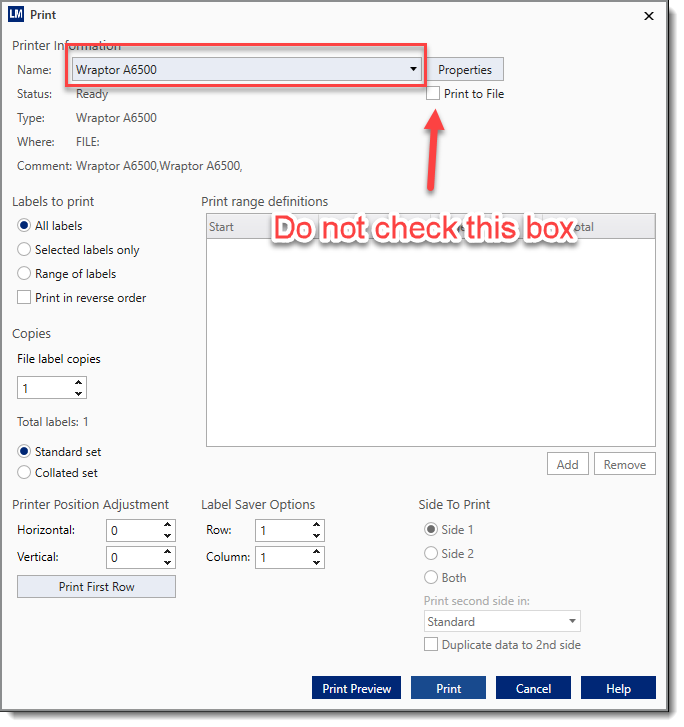Choose Selected labels only option
The image size is (684, 727).
click(x=25, y=250)
